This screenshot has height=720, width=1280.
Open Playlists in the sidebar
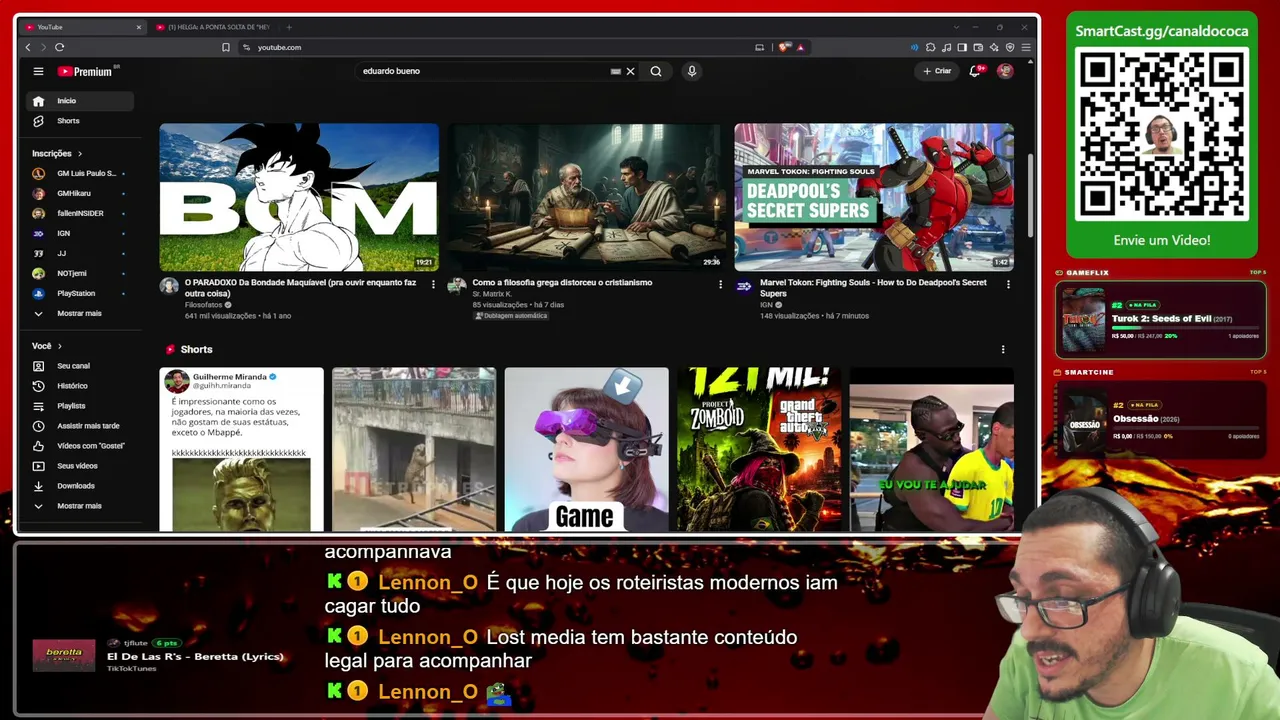tap(80, 406)
